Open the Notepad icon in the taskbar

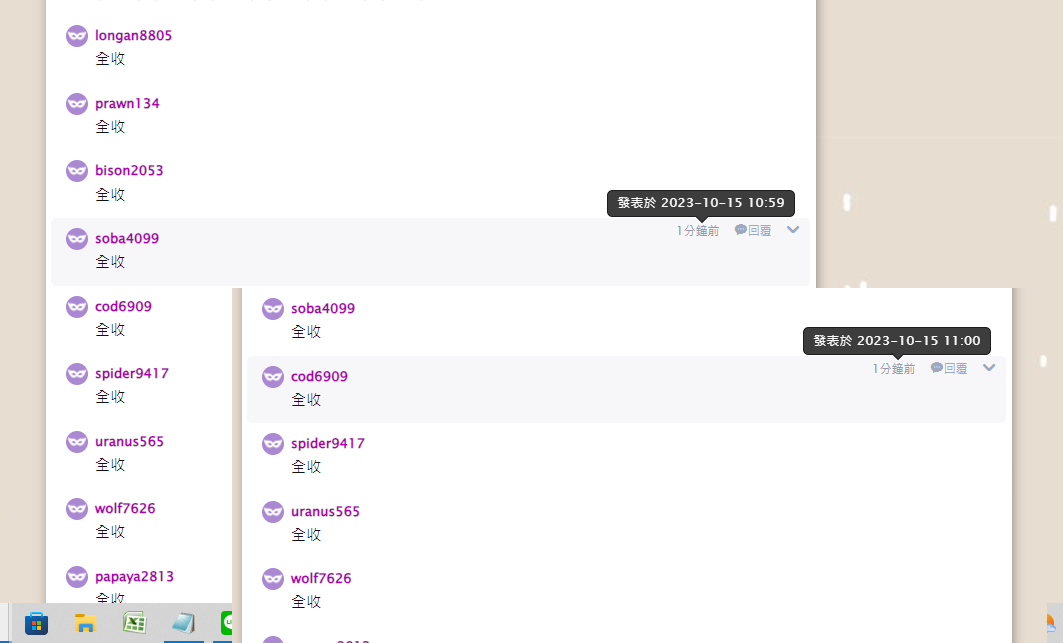[x=183, y=623]
